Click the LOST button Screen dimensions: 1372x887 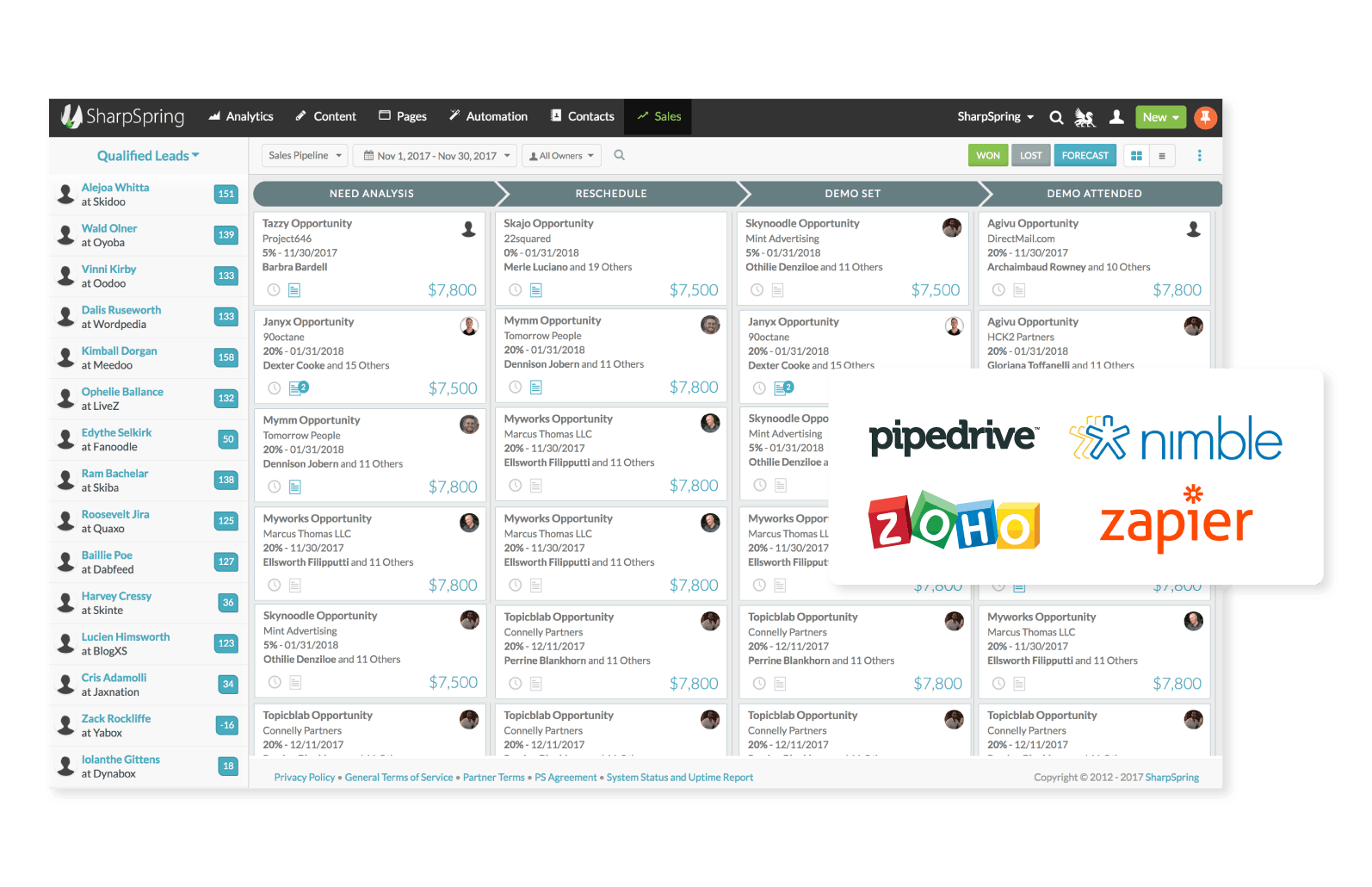pos(1031,156)
